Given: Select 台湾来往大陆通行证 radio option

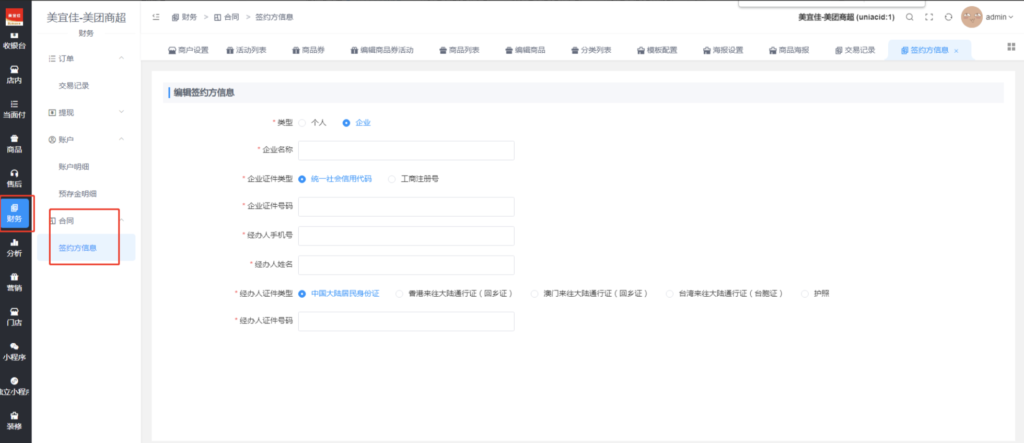Looking at the screenshot, I should [669, 293].
